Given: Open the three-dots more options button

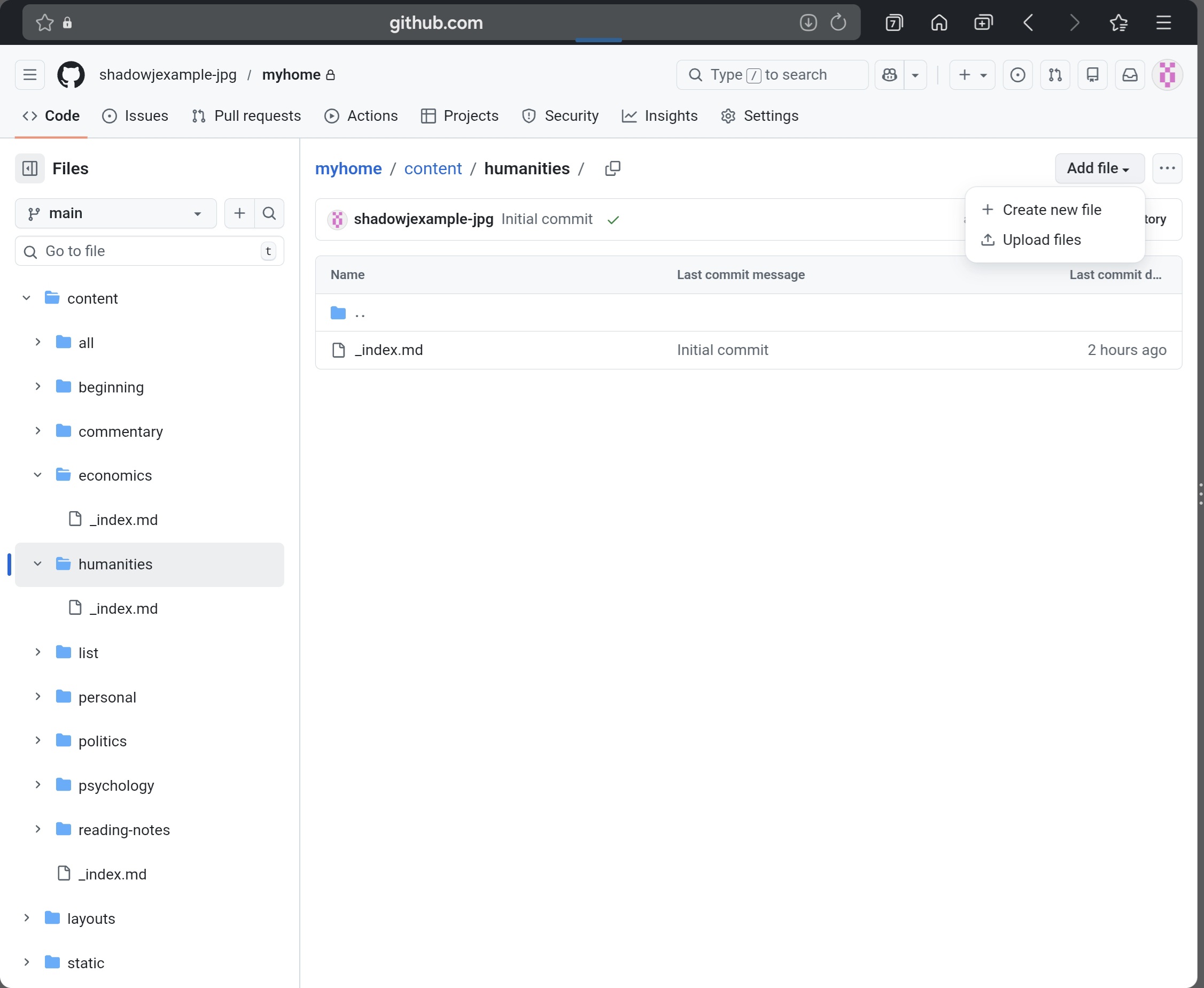Looking at the screenshot, I should click(x=1167, y=168).
